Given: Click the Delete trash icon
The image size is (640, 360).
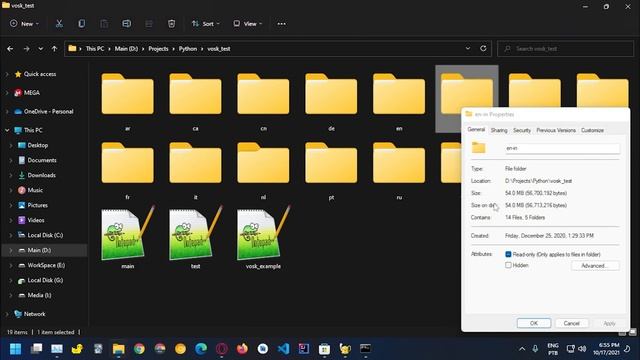Looking at the screenshot, I should point(171,24).
